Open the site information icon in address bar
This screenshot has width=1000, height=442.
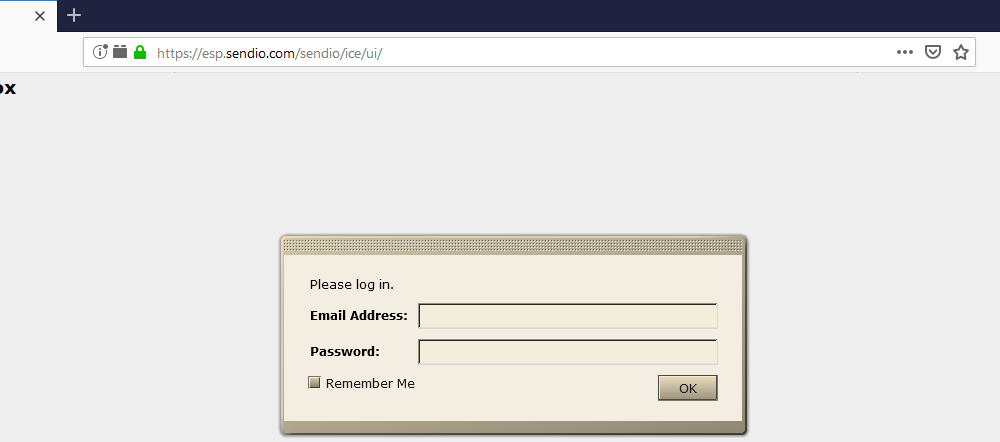click(100, 52)
